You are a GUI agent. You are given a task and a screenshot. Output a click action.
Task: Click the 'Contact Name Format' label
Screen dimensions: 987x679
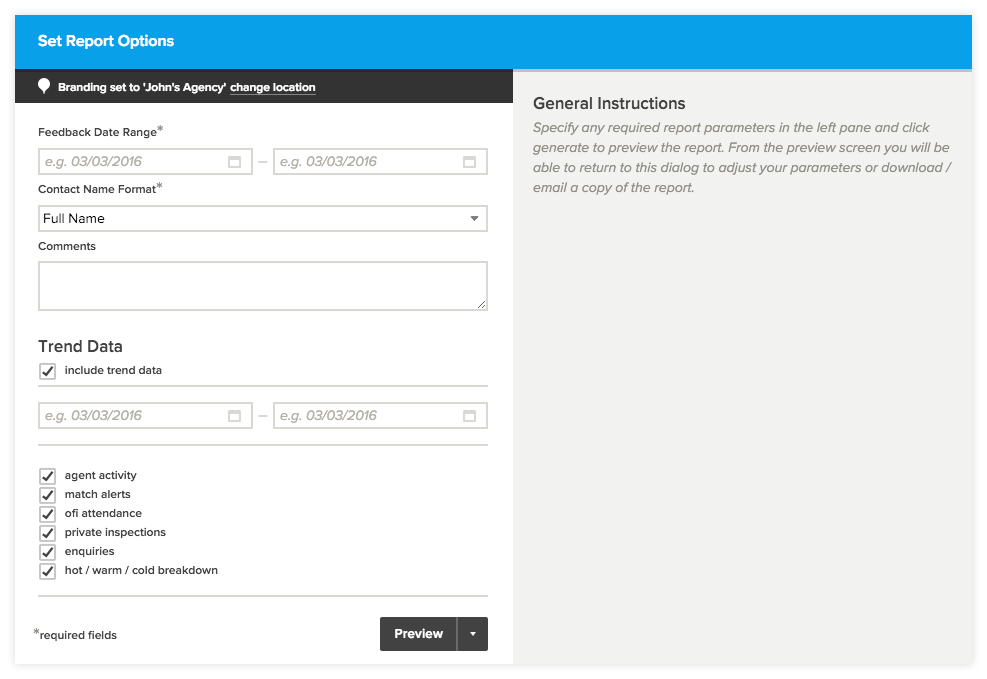tap(97, 189)
